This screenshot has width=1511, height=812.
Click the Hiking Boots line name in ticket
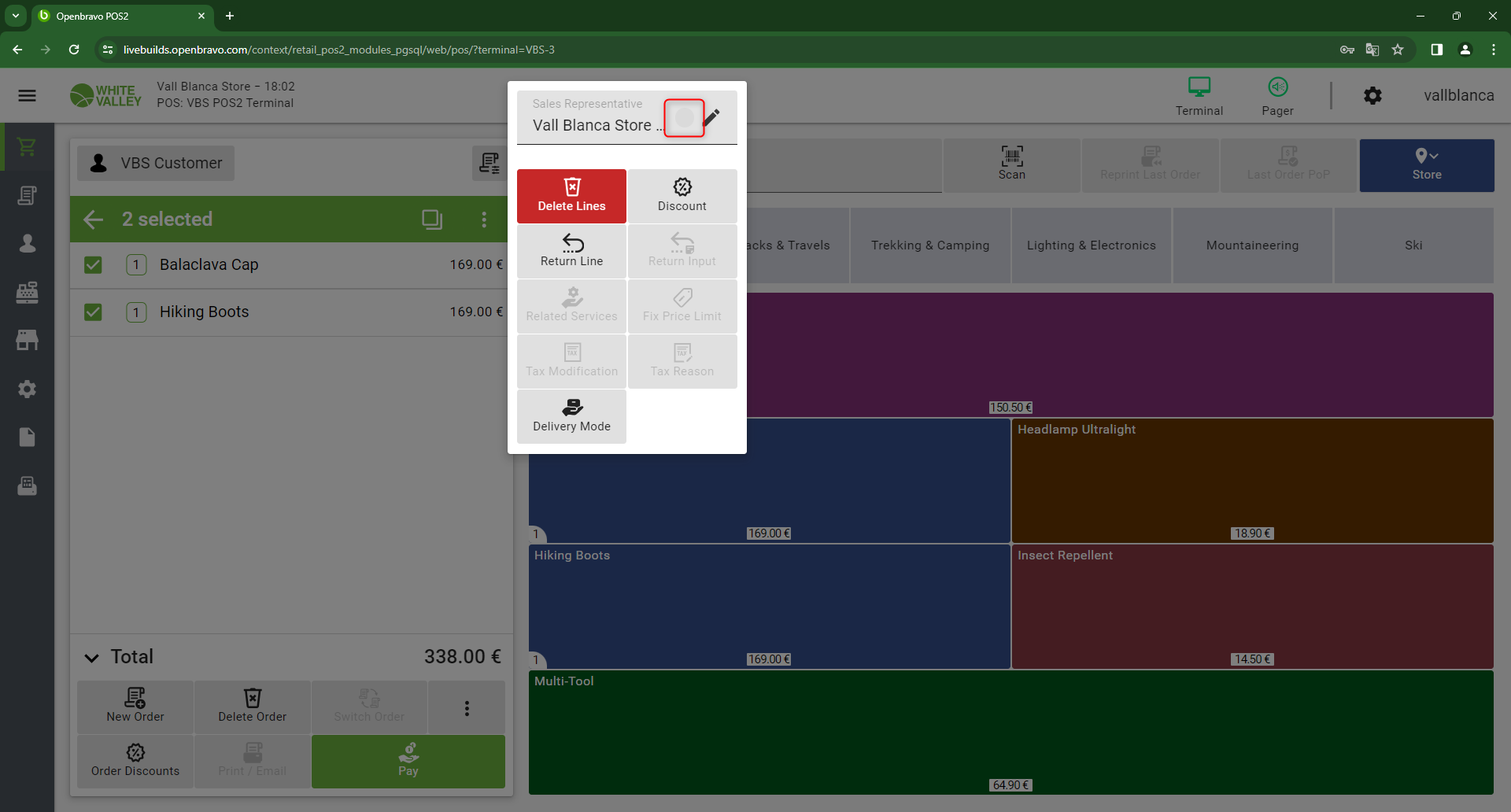[204, 312]
